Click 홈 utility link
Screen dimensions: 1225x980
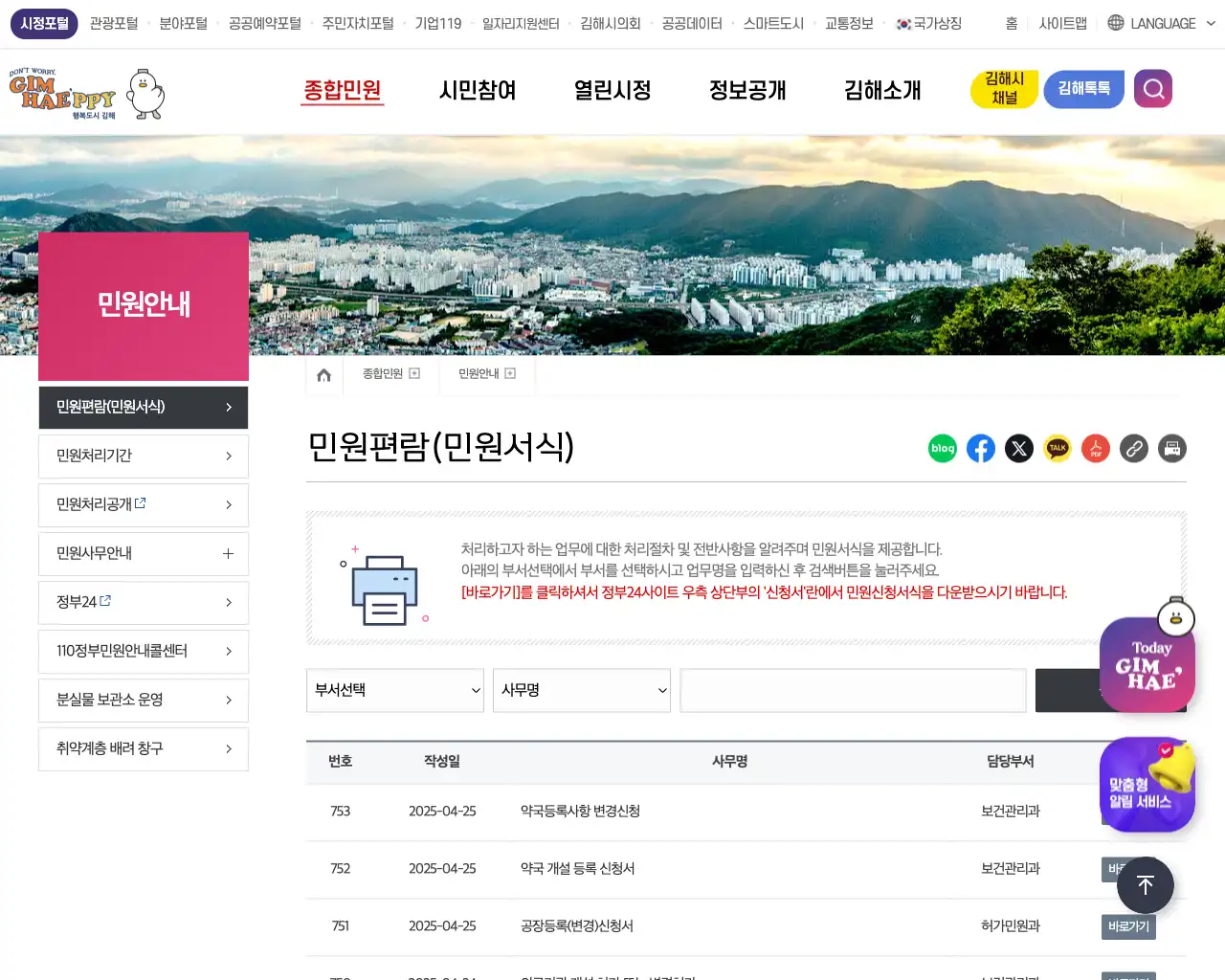pyautogui.click(x=1012, y=23)
